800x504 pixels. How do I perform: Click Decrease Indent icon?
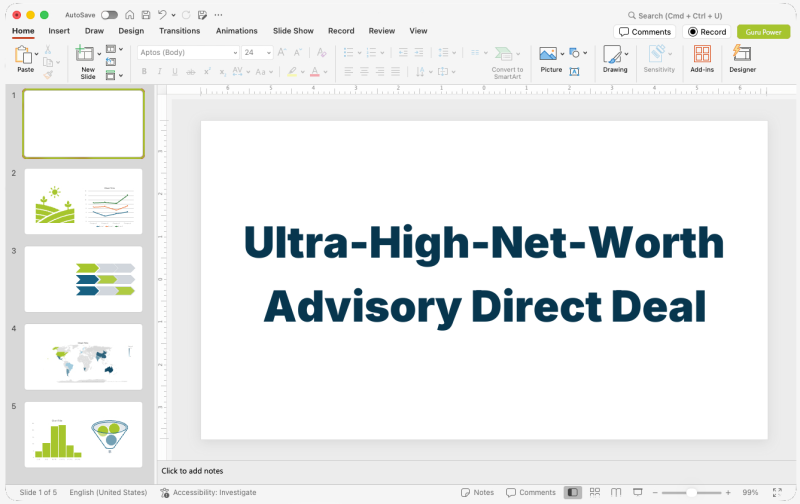point(403,52)
